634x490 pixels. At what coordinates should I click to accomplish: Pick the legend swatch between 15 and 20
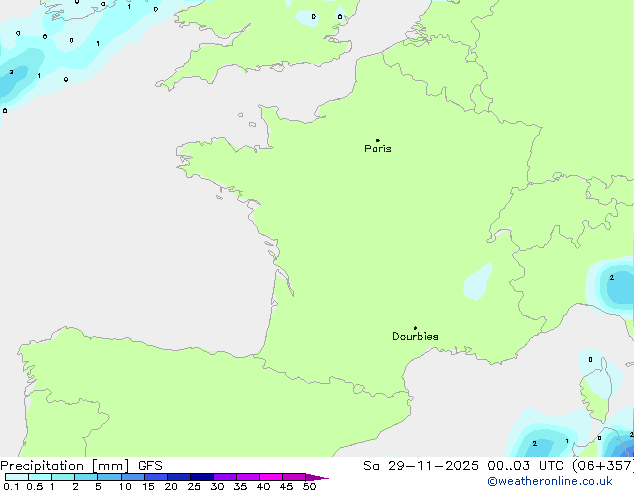[x=156, y=477]
